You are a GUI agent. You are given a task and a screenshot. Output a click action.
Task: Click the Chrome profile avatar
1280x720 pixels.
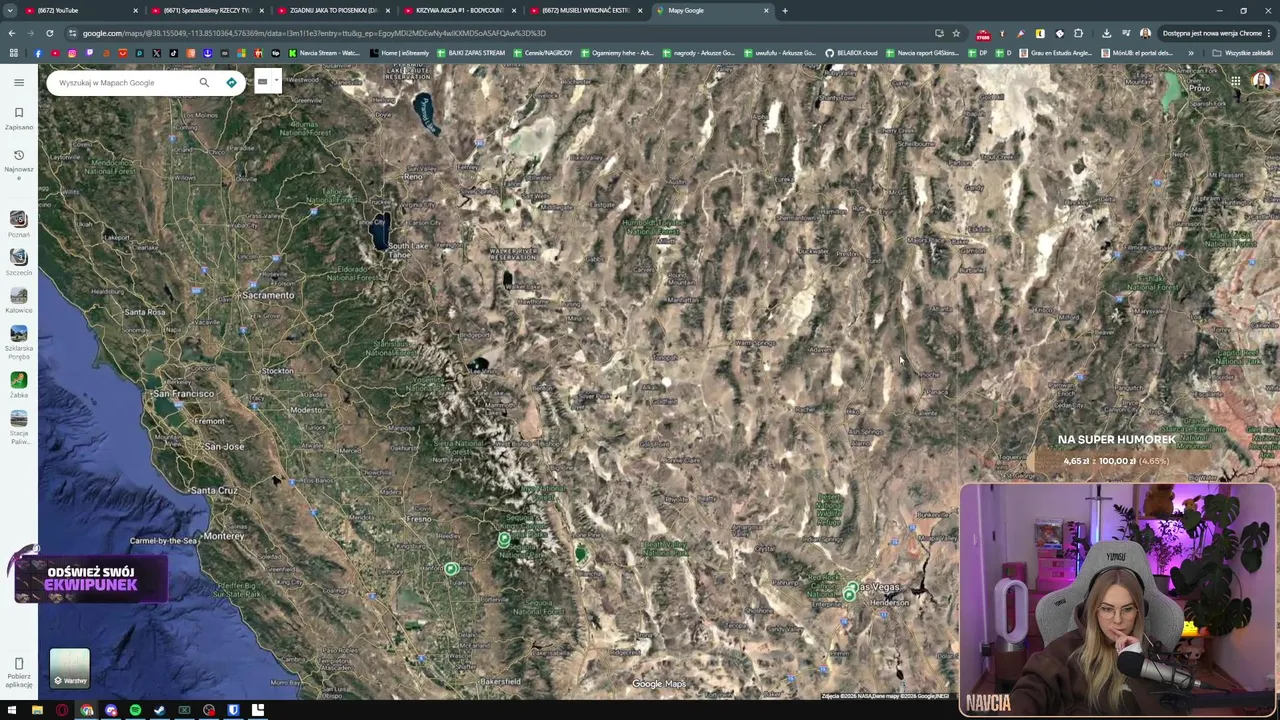tap(1145, 33)
